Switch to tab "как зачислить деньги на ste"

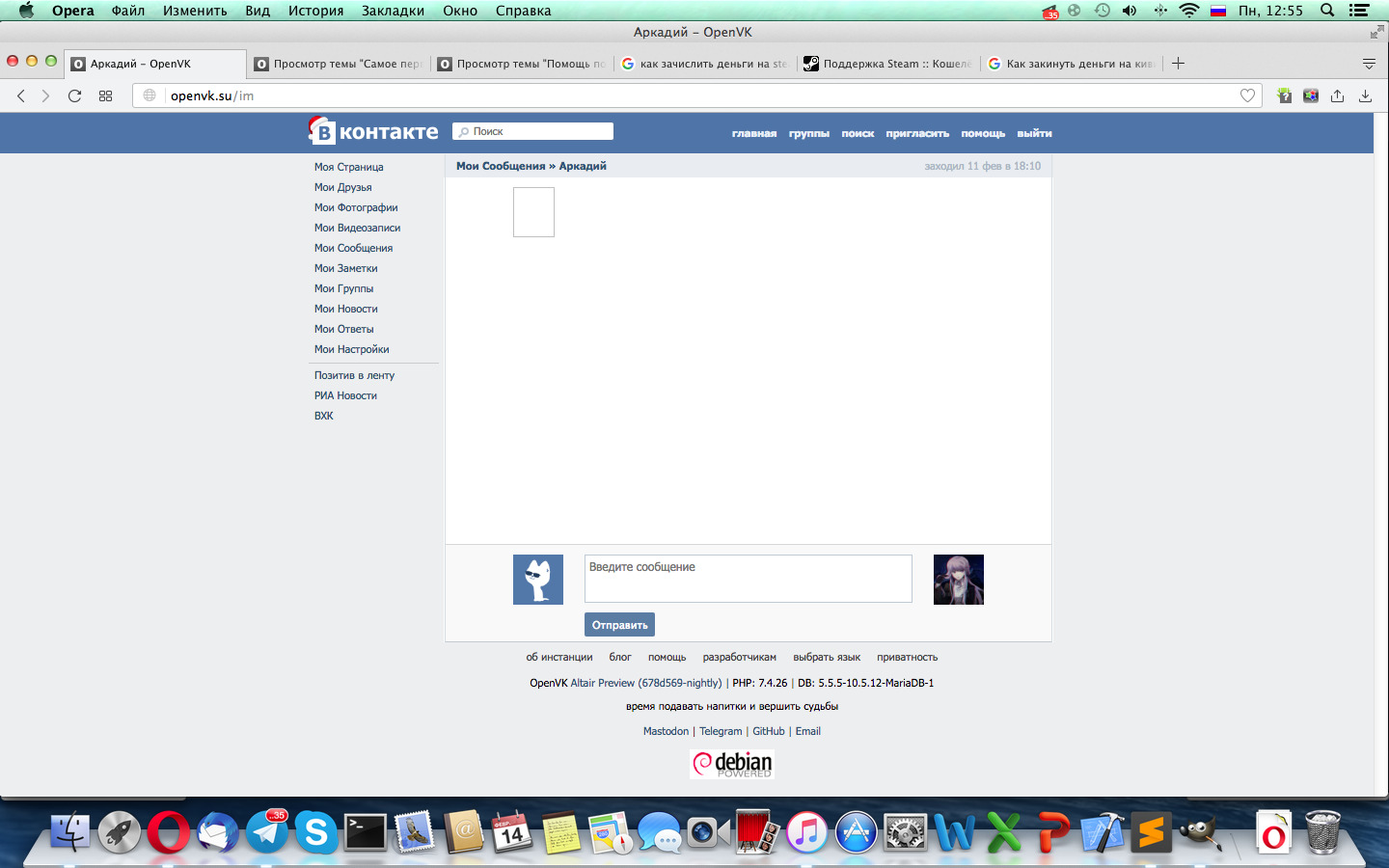tap(704, 64)
